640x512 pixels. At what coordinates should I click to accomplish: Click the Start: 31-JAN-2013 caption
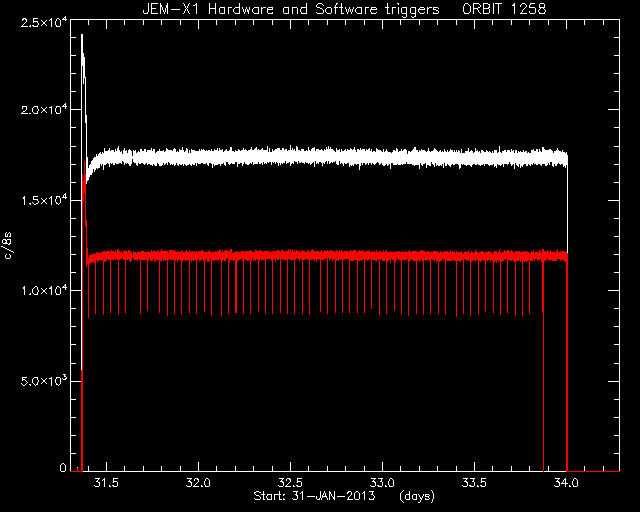(314, 496)
